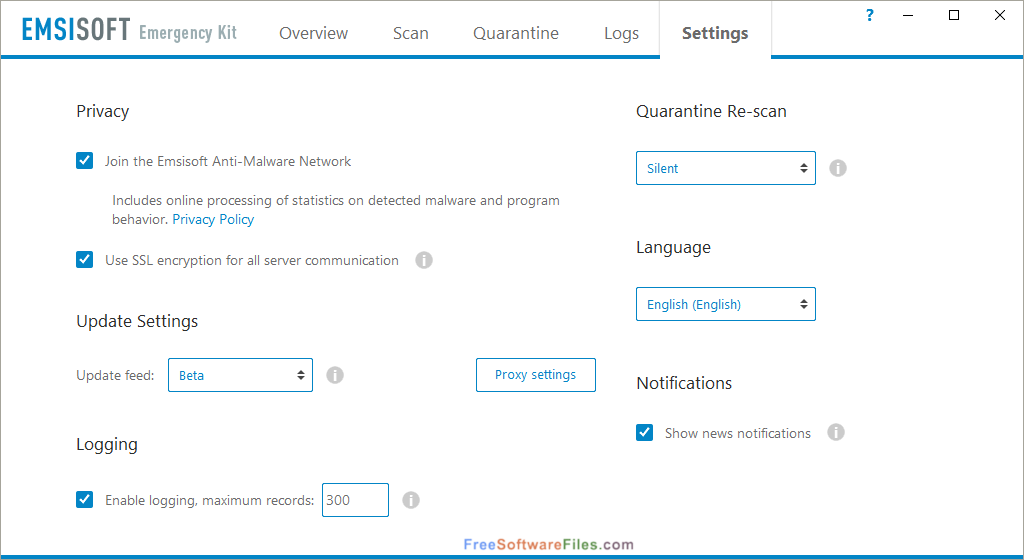Click the Update feed label
The height and width of the screenshot is (560, 1024).
(116, 375)
